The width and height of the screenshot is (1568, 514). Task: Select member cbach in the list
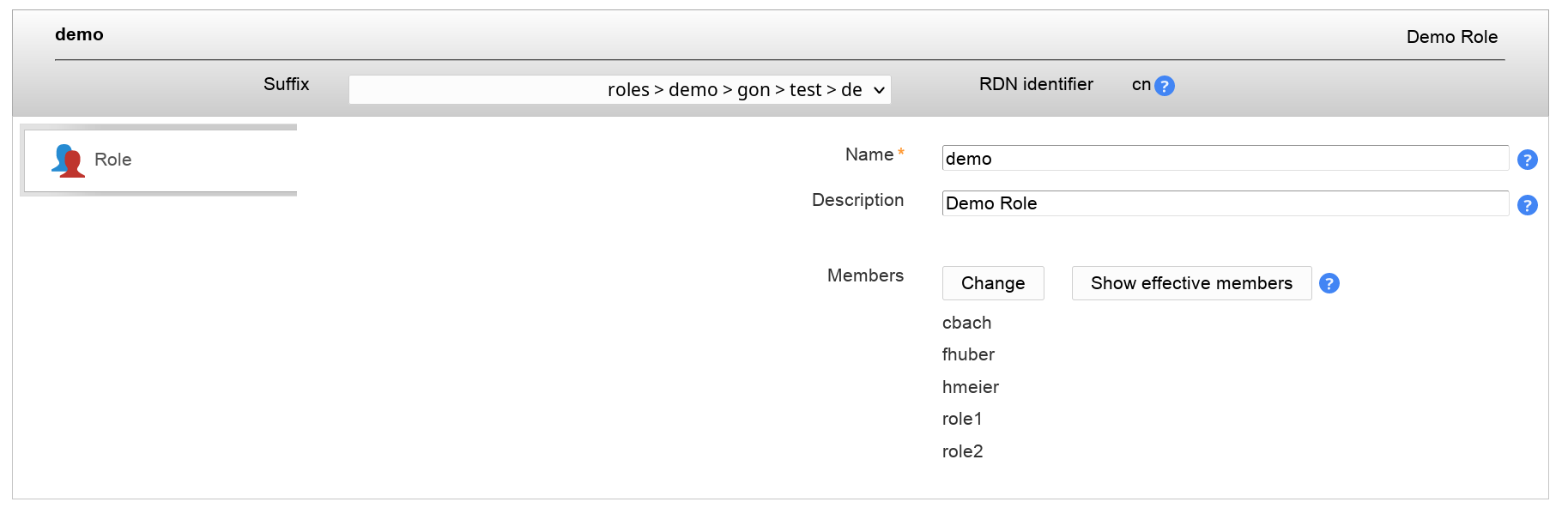coord(966,323)
